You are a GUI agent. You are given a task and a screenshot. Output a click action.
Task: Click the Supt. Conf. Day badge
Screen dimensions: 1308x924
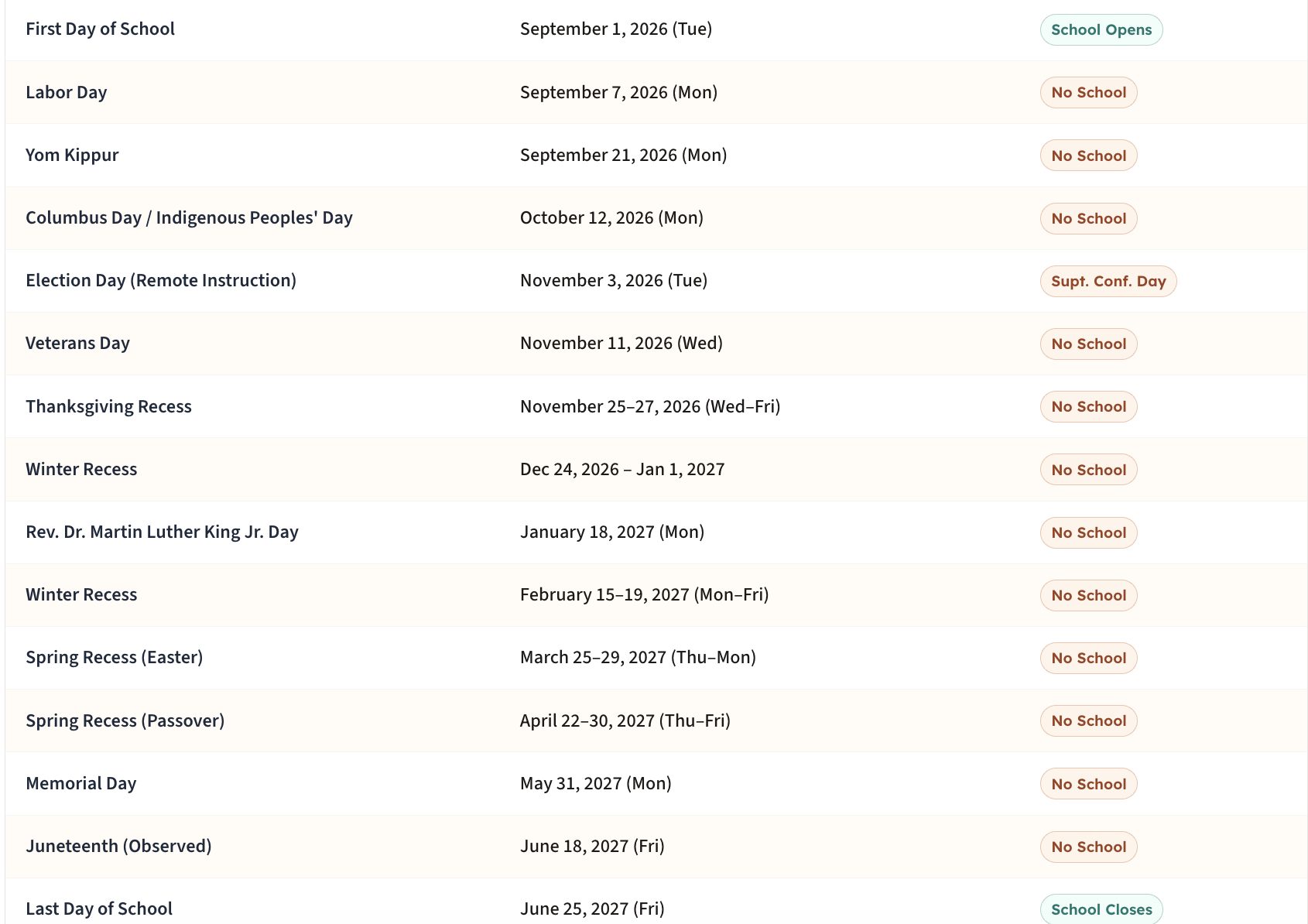tap(1108, 281)
